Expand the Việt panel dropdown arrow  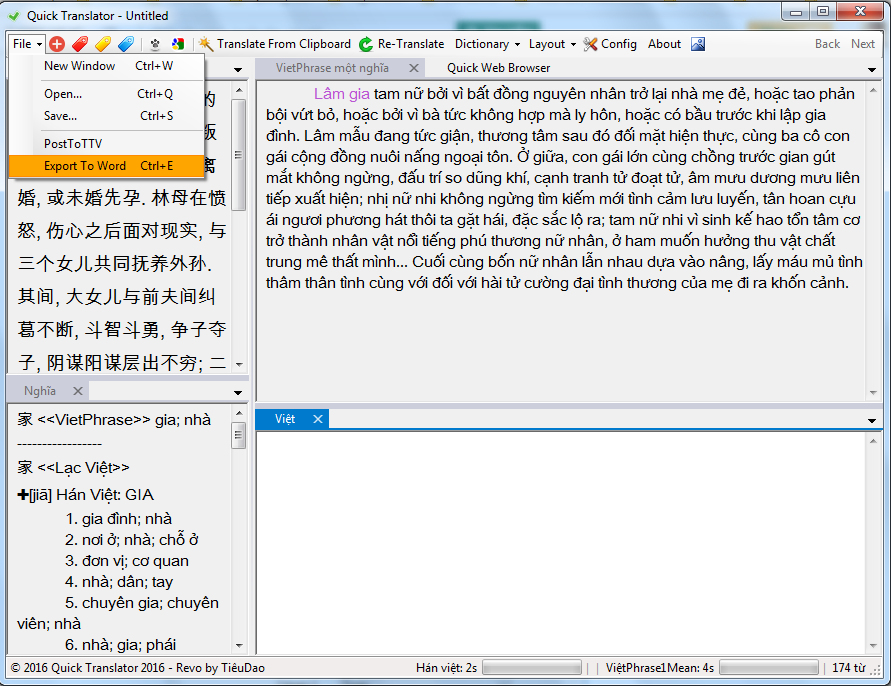coord(872,420)
